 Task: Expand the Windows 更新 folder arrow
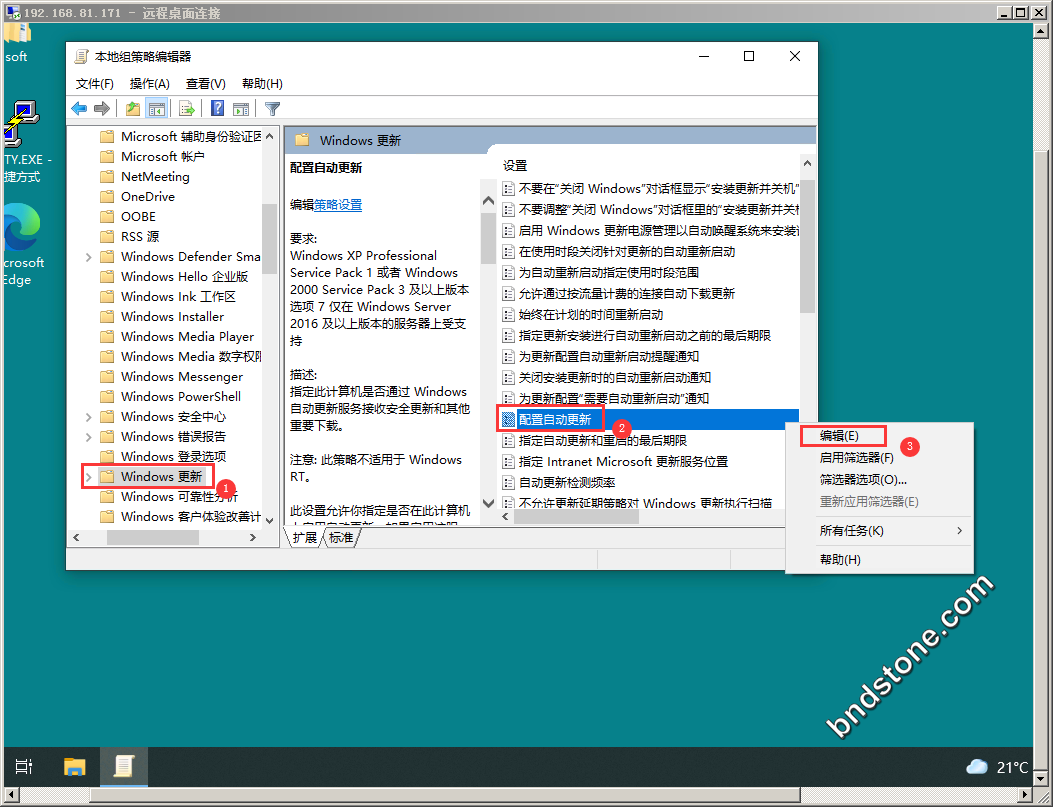tap(88, 477)
